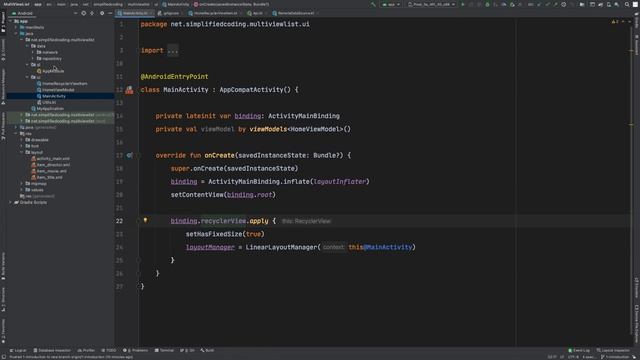Switch to the Api.kt editor tab
640x360 pixels.
tap(257, 13)
